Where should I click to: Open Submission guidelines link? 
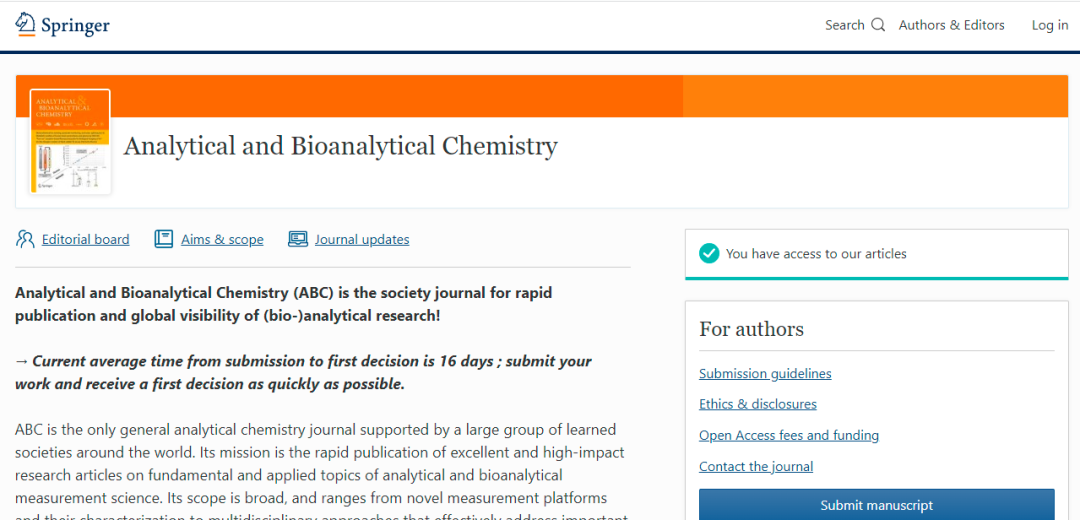click(765, 373)
